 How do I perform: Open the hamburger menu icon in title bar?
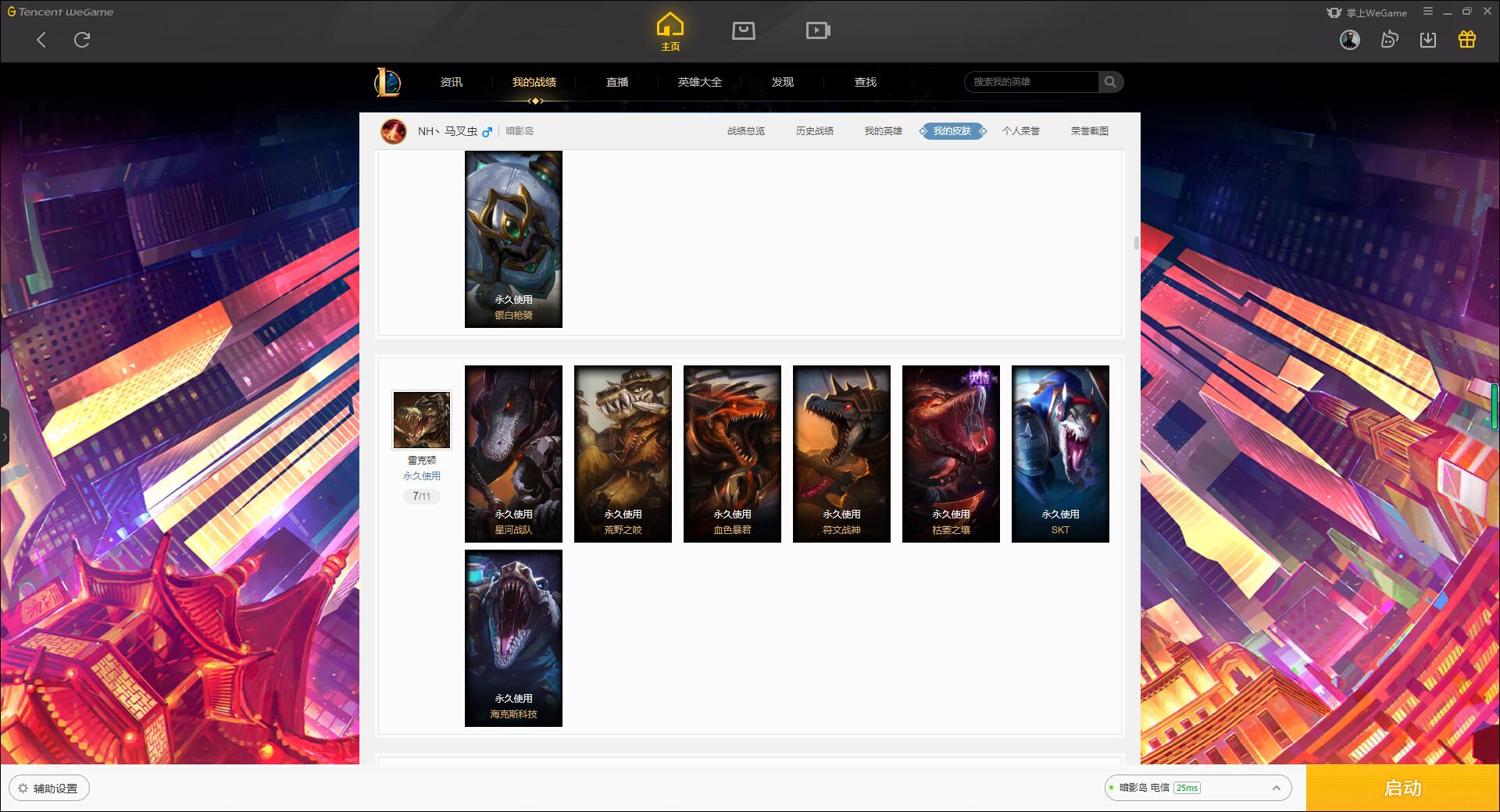click(1428, 11)
